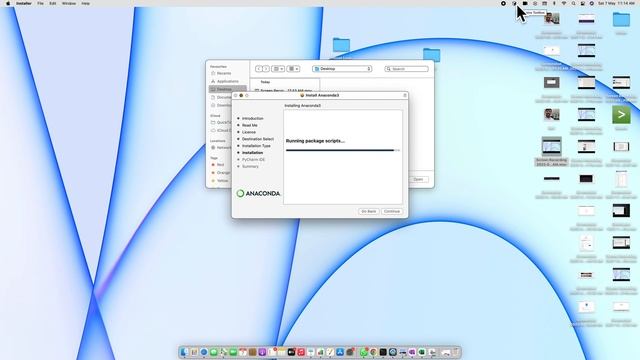Click the lock icon in installer title bar
Image resolution: width=640 pixels, height=360 pixels.
pos(404,95)
